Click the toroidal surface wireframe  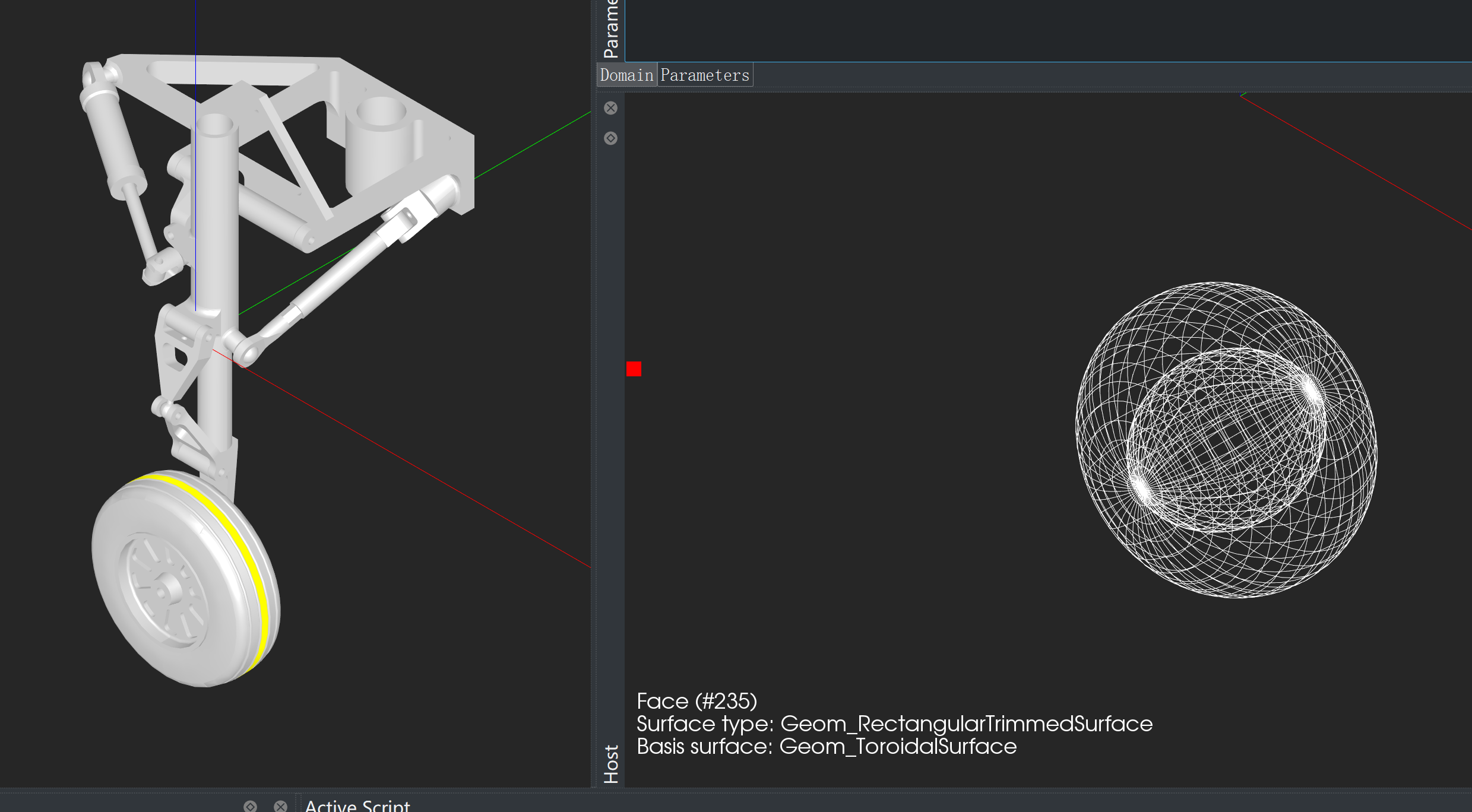(x=1226, y=439)
